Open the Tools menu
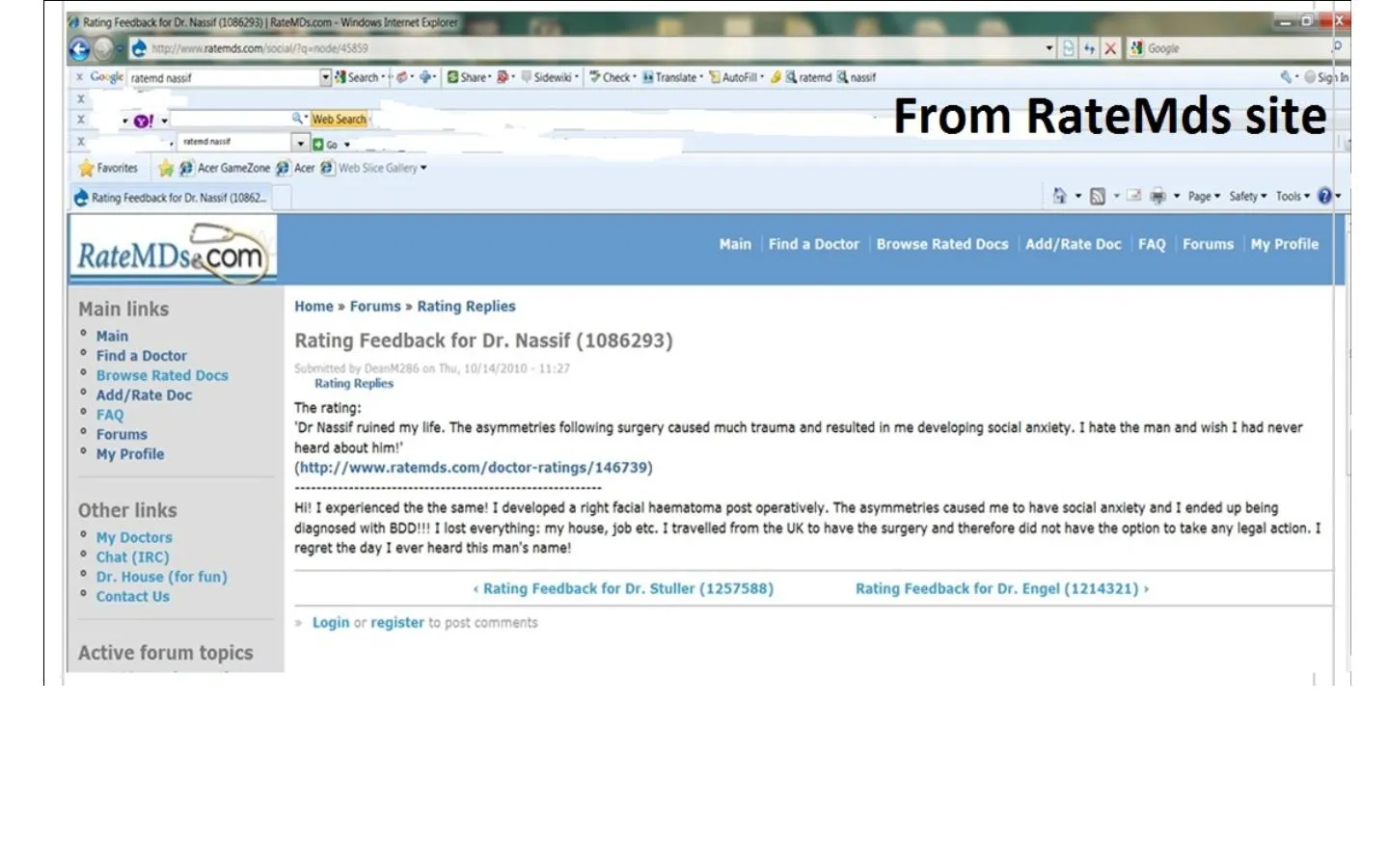Image resolution: width=1389 pixels, height=868 pixels. pos(1293,196)
